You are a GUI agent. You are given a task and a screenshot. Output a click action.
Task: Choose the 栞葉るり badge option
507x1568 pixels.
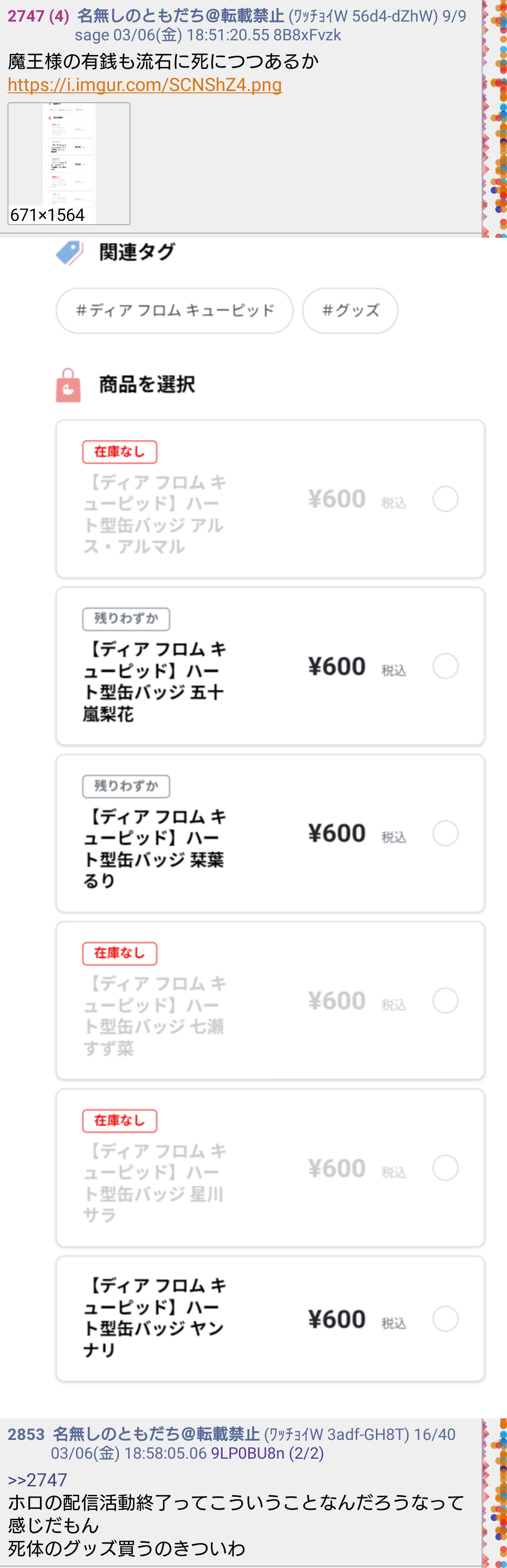445,833
